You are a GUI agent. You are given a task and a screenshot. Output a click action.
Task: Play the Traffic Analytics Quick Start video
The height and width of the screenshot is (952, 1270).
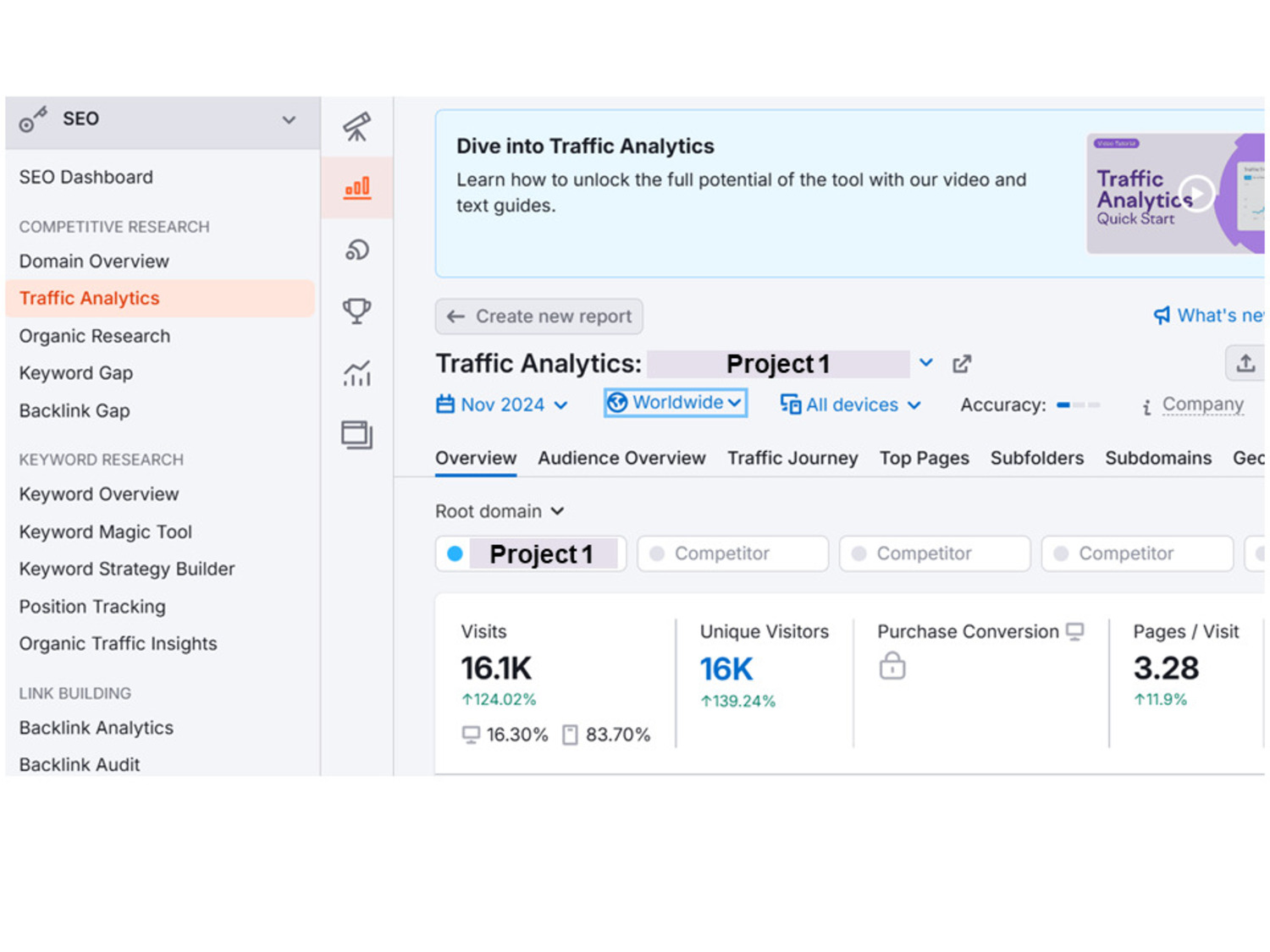click(1195, 194)
